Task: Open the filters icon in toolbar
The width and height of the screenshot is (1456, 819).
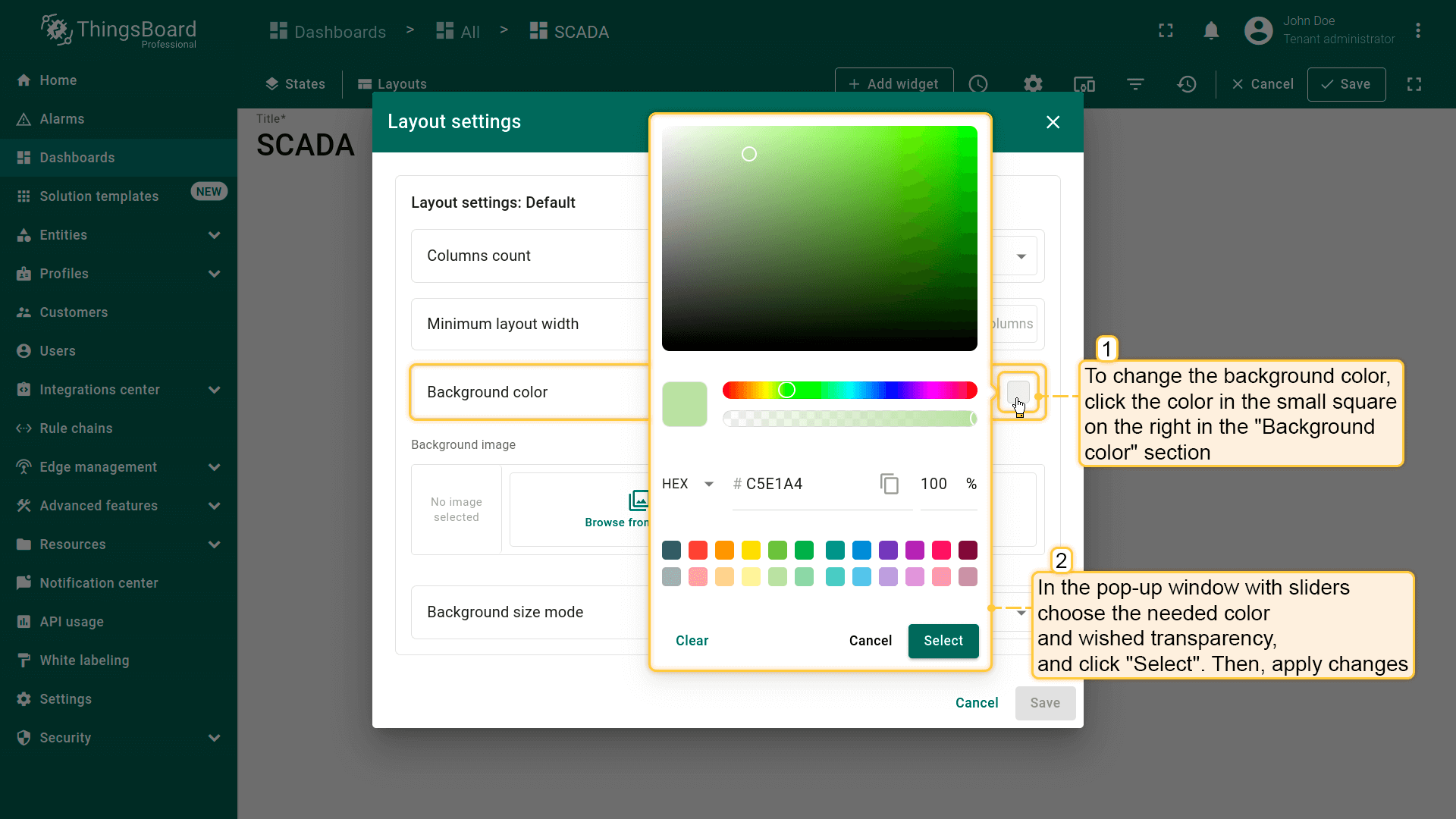Action: pyautogui.click(x=1135, y=84)
